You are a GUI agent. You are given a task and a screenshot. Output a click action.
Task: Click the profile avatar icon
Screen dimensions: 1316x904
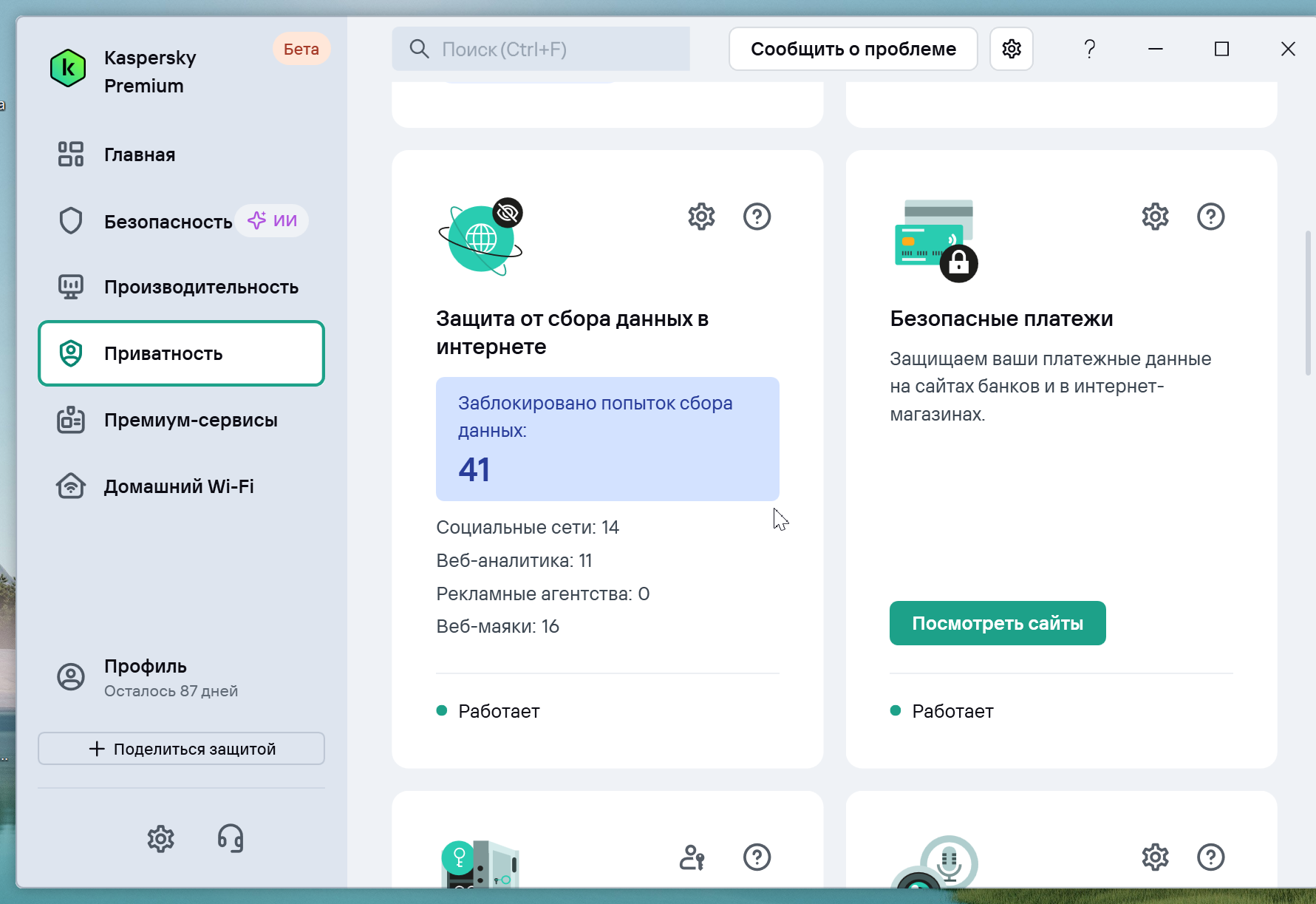pyautogui.click(x=71, y=676)
